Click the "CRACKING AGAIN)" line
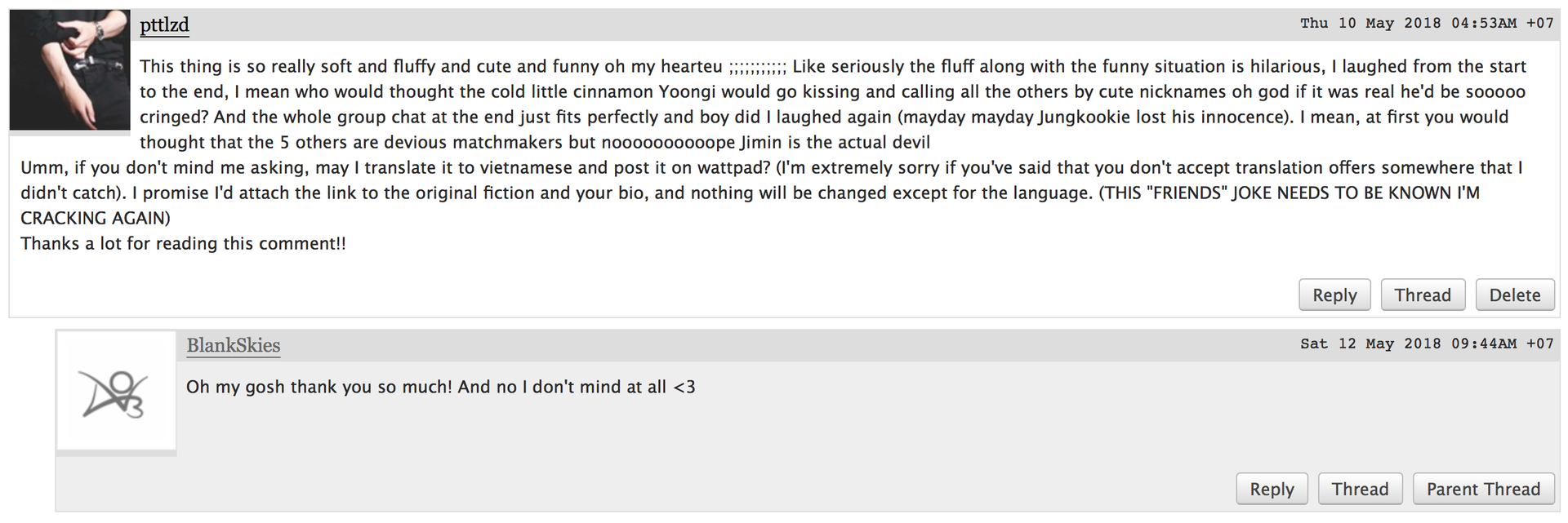The image size is (1568, 523). click(x=95, y=219)
